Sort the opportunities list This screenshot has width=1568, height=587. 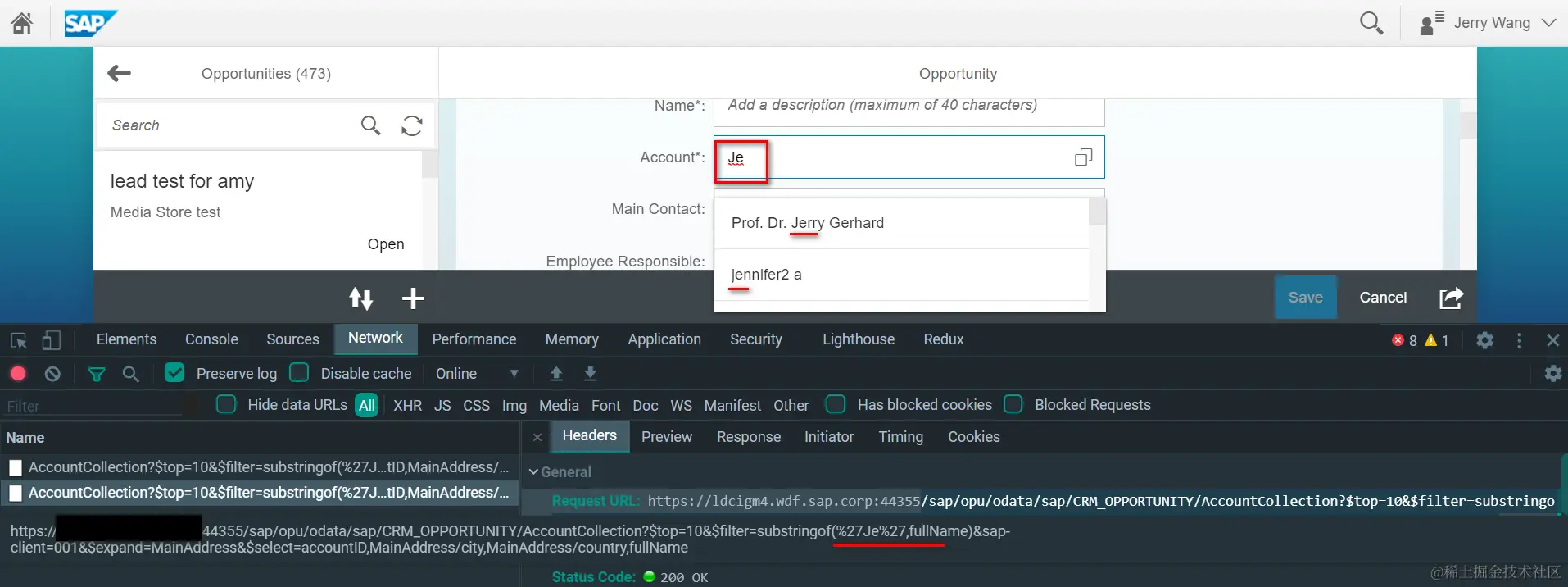point(360,298)
